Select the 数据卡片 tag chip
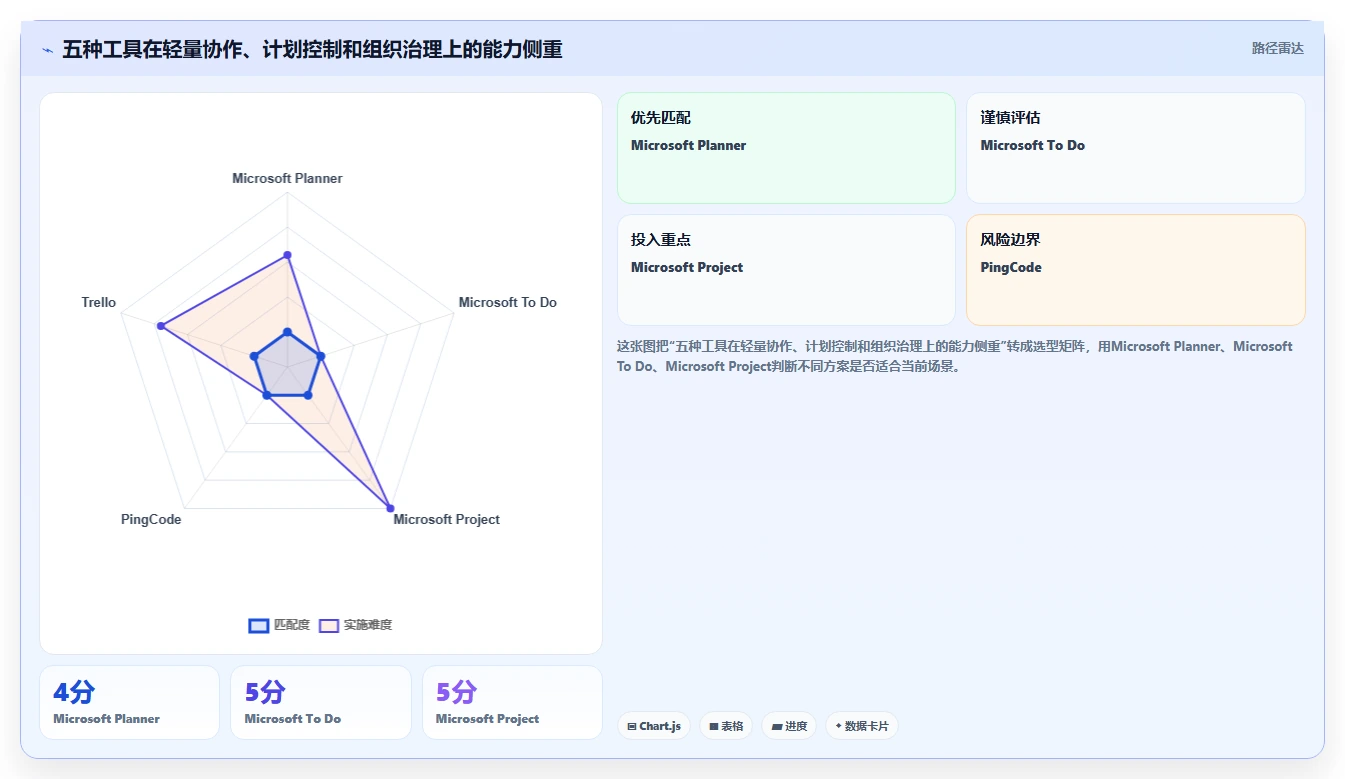Screen dimensions: 1345x779 click(x=861, y=726)
